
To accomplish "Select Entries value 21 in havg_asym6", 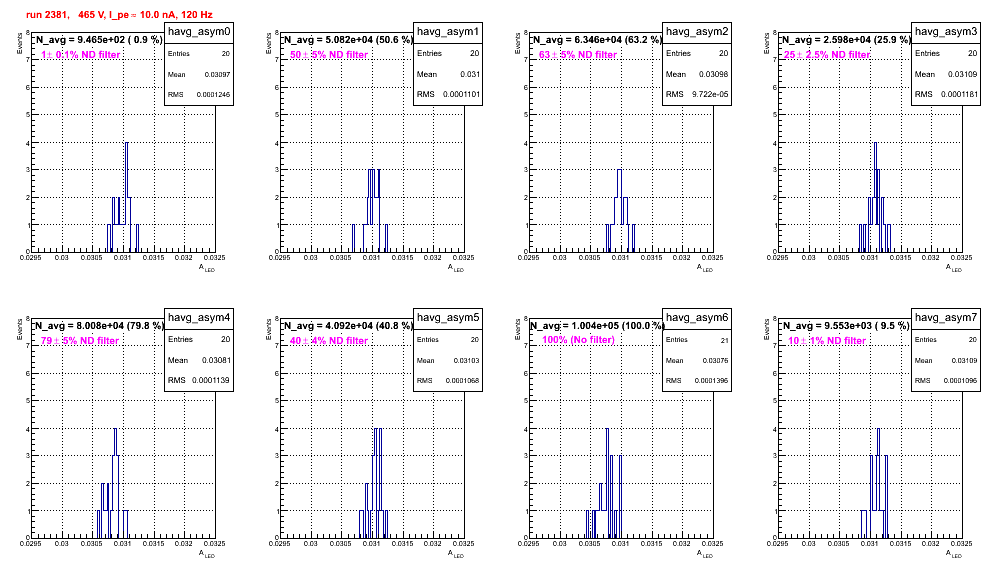I will (724, 340).
